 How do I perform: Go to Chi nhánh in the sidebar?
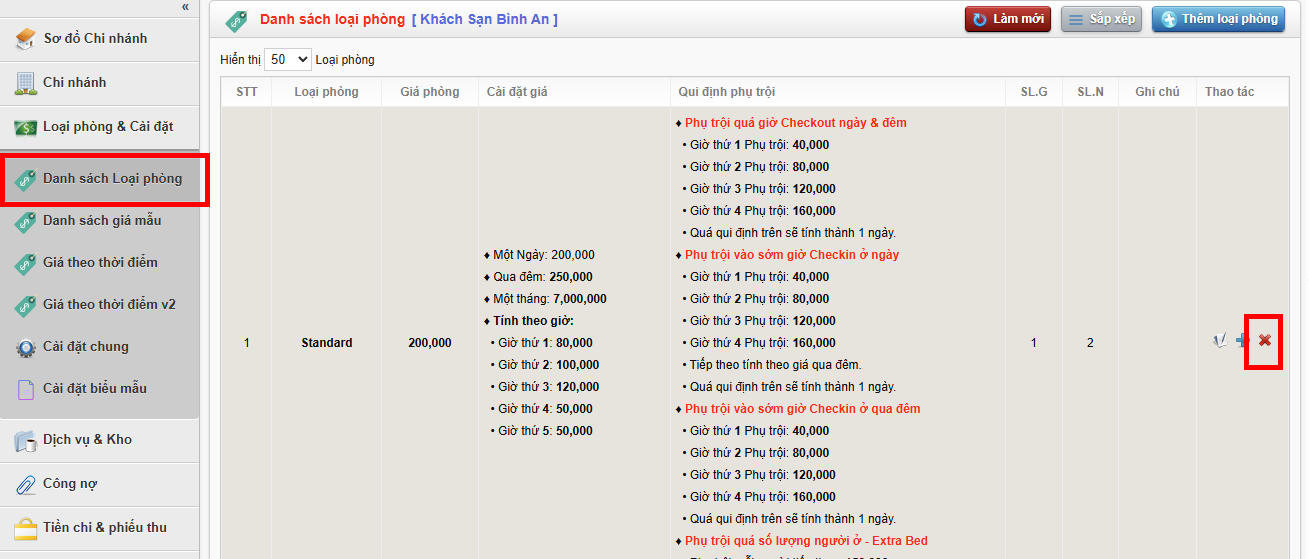pyautogui.click(x=74, y=83)
